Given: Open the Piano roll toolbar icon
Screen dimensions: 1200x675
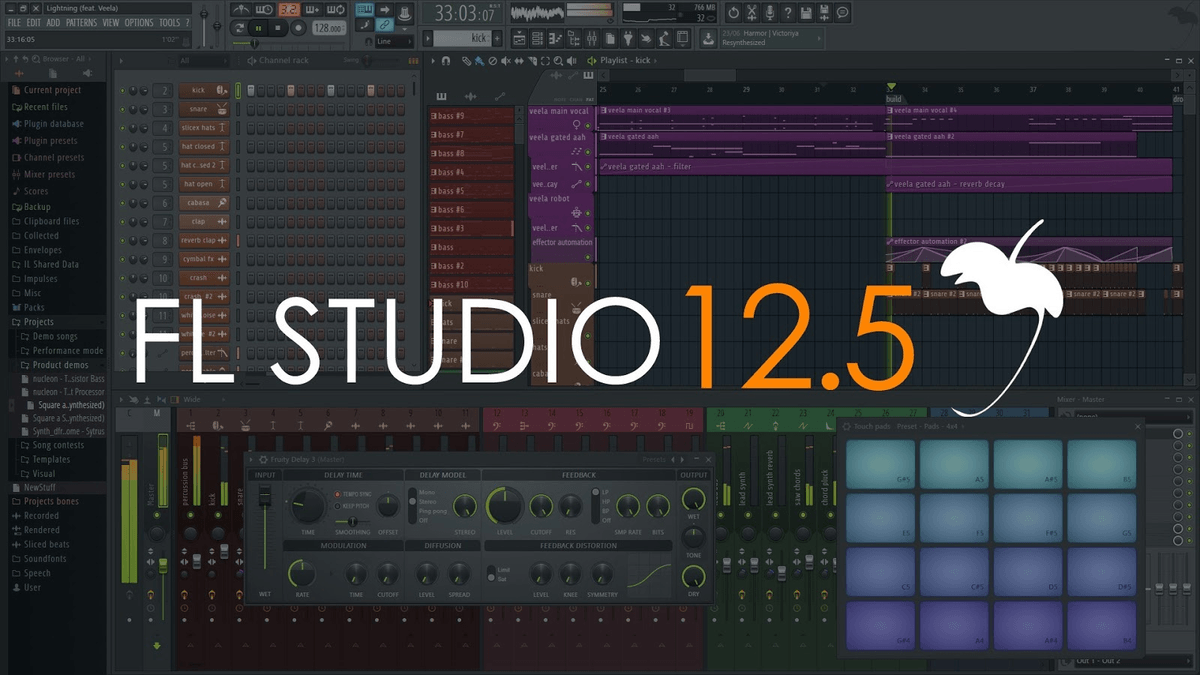Looking at the screenshot, I should pos(556,38).
